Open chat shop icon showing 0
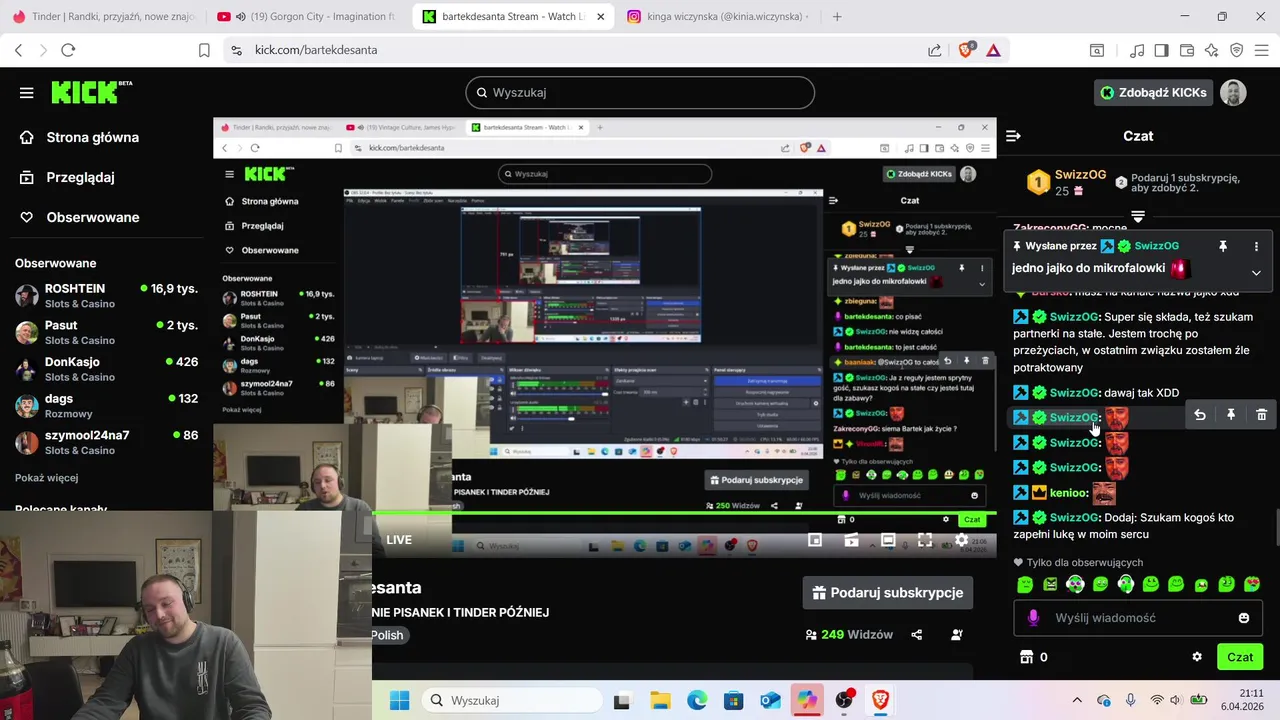The height and width of the screenshot is (720, 1280). [x=1033, y=657]
